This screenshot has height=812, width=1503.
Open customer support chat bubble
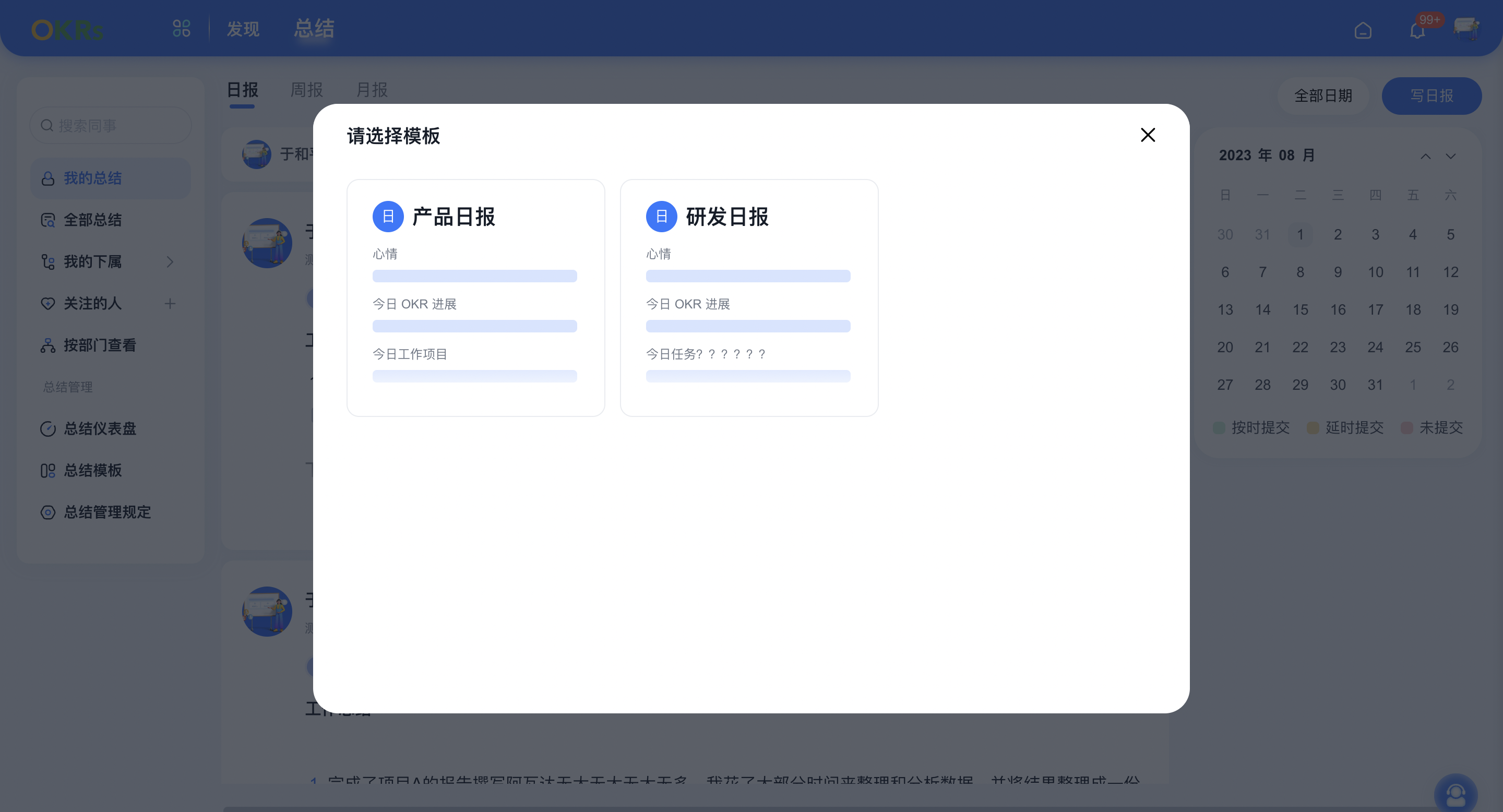point(1456,793)
